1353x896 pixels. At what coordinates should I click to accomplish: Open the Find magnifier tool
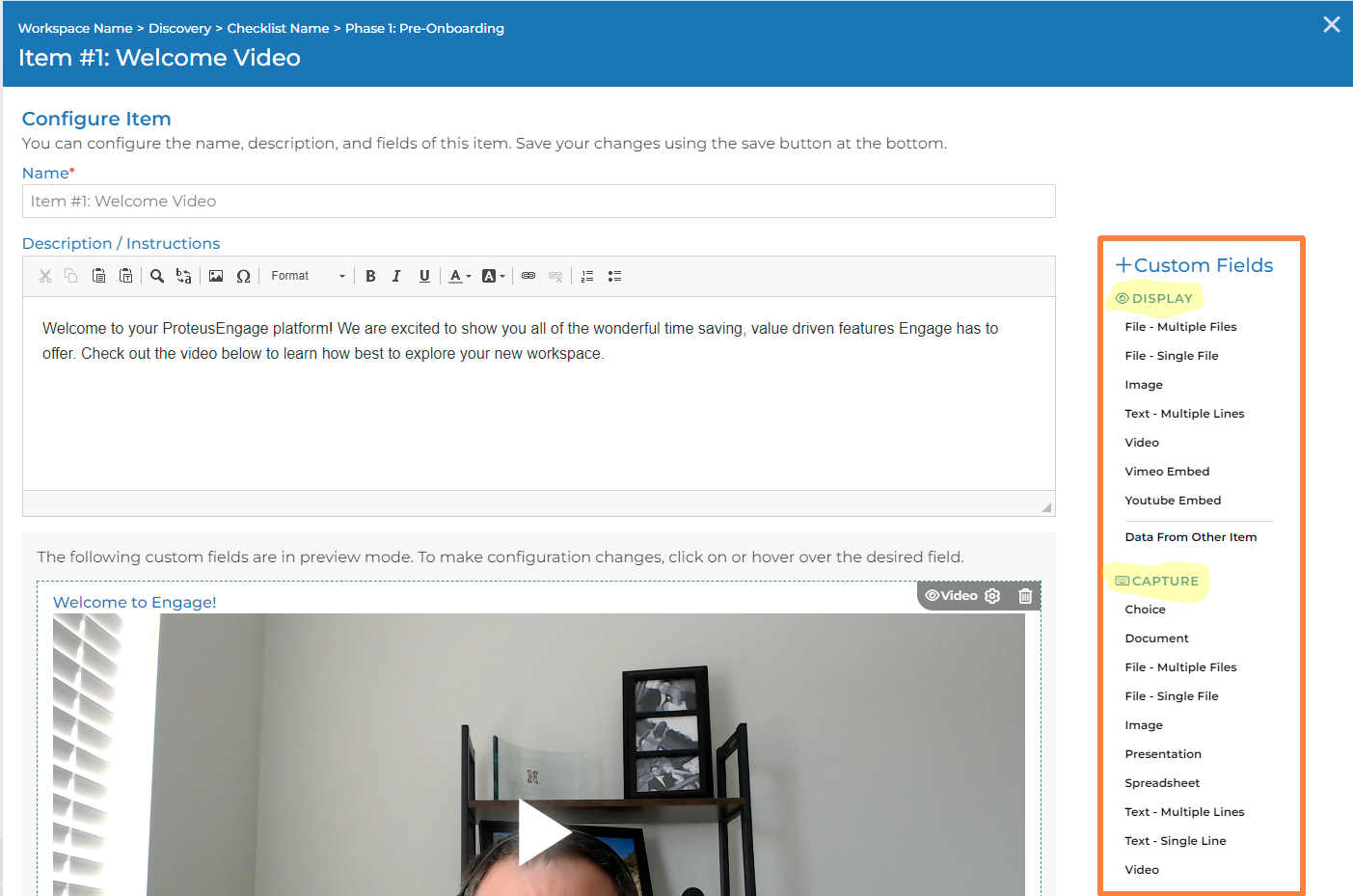(157, 276)
